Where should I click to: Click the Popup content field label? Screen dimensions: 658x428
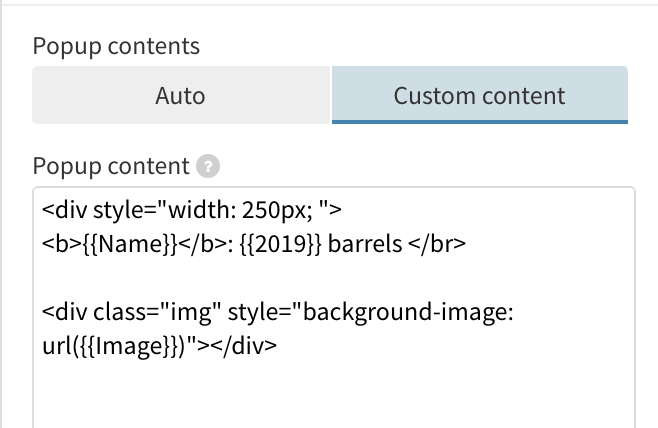[x=111, y=166]
